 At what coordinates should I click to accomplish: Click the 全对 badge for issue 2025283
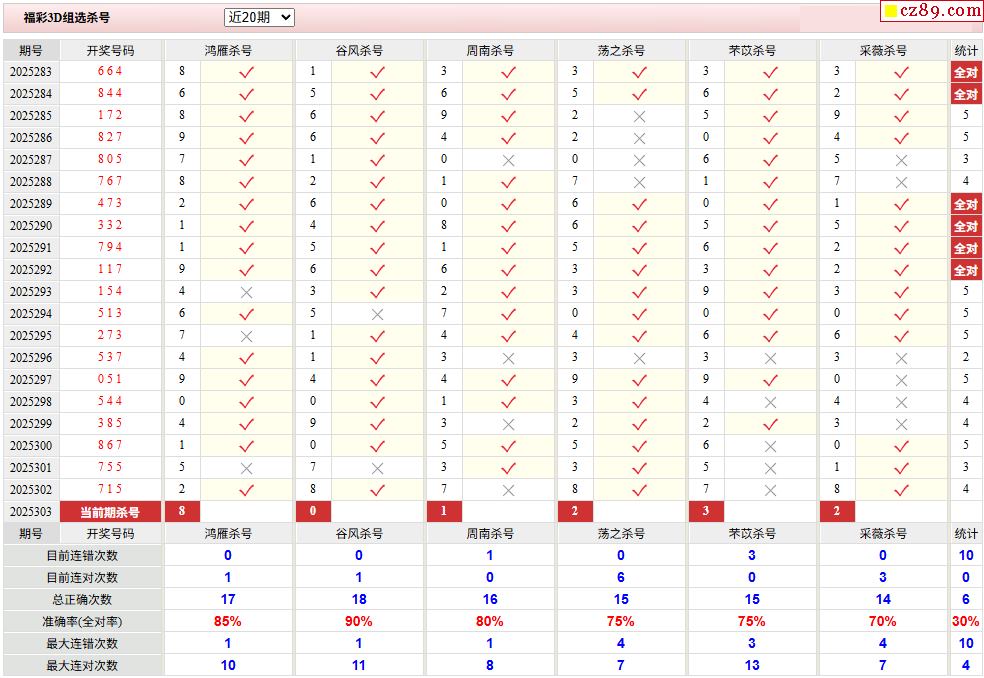966,72
